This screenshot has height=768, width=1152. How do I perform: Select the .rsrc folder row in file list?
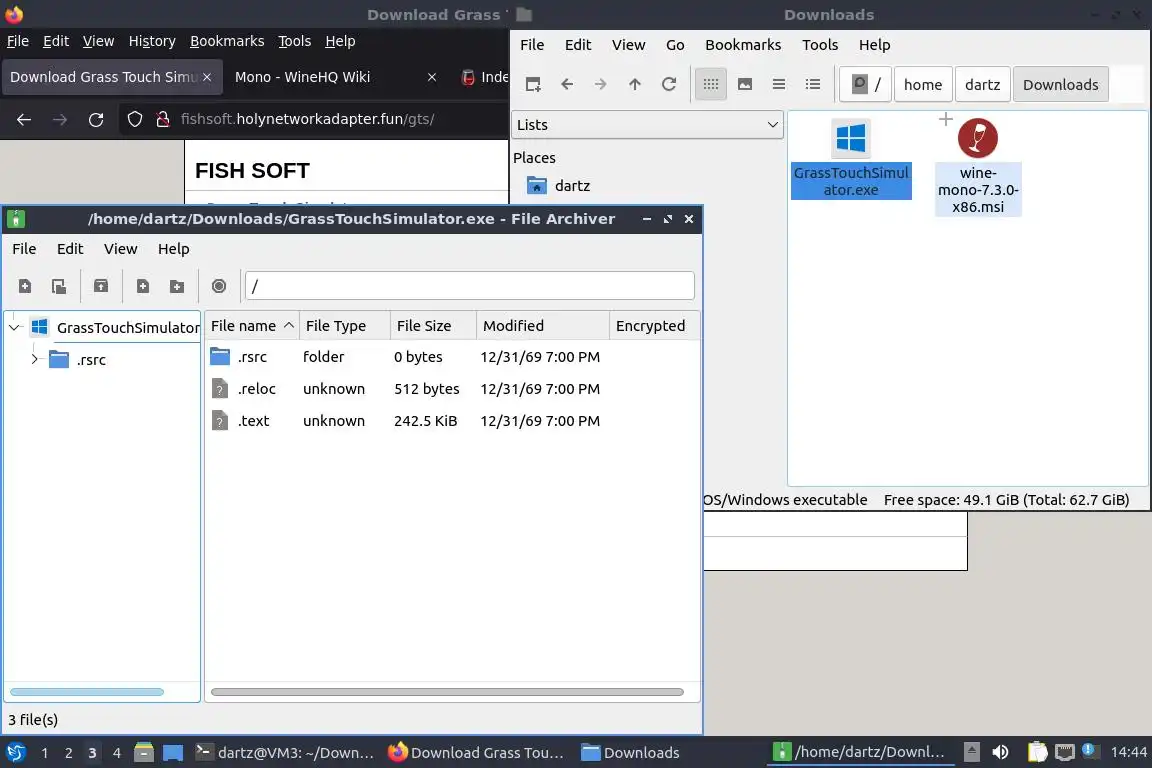click(x=452, y=357)
